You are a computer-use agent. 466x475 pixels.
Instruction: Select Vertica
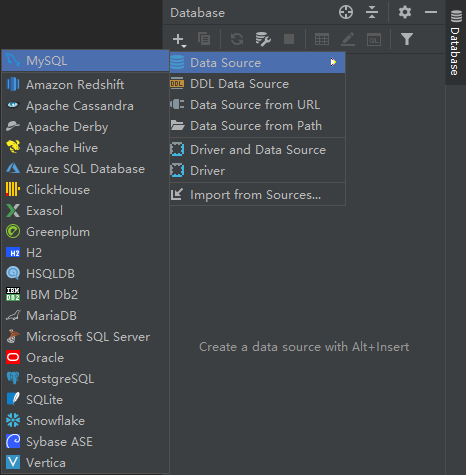[x=86, y=463]
